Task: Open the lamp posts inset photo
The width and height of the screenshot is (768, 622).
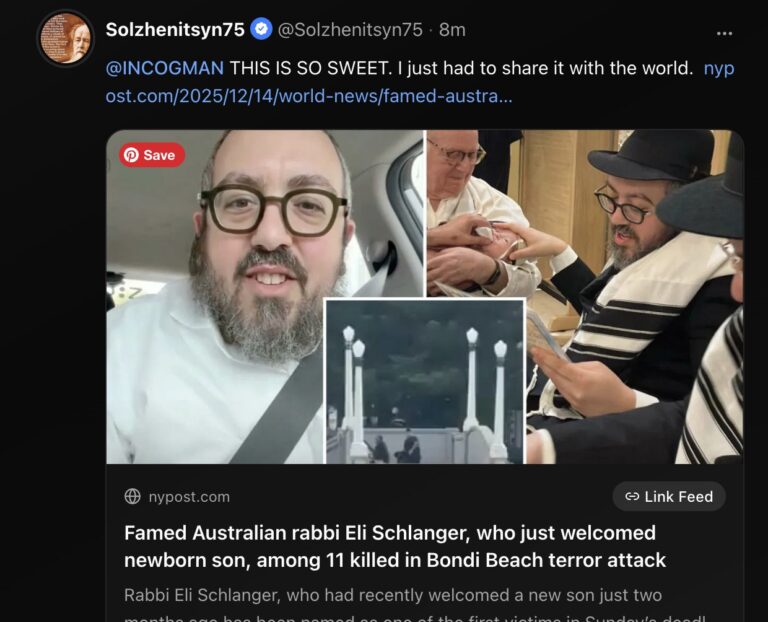Action: (425, 382)
